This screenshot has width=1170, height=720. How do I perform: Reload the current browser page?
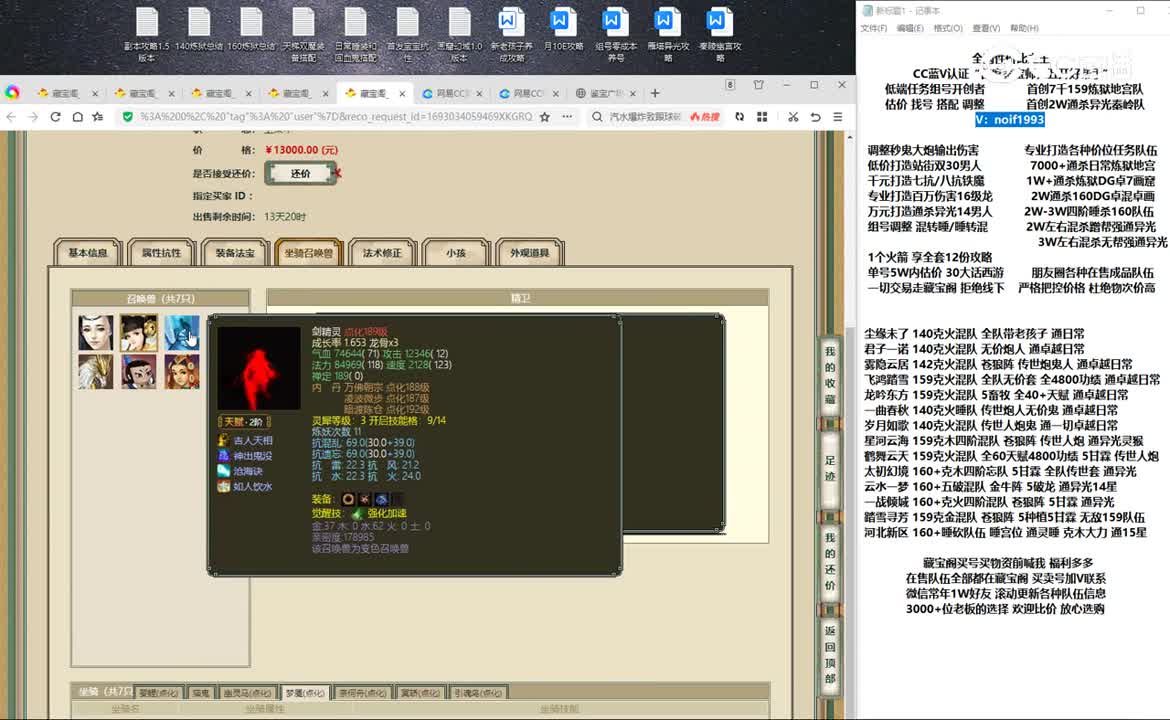[x=55, y=116]
